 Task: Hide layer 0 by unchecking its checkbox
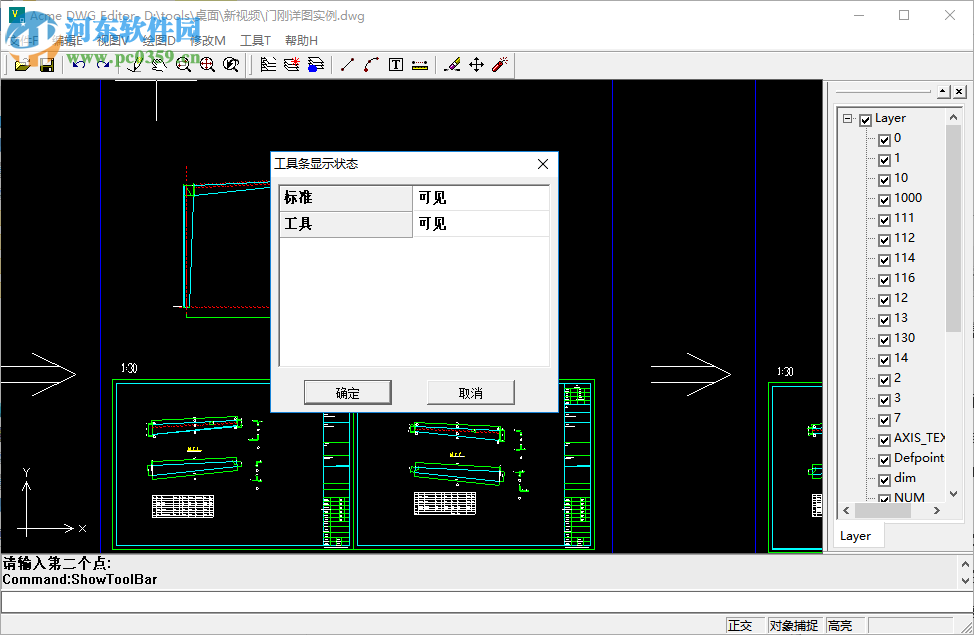tap(884, 139)
